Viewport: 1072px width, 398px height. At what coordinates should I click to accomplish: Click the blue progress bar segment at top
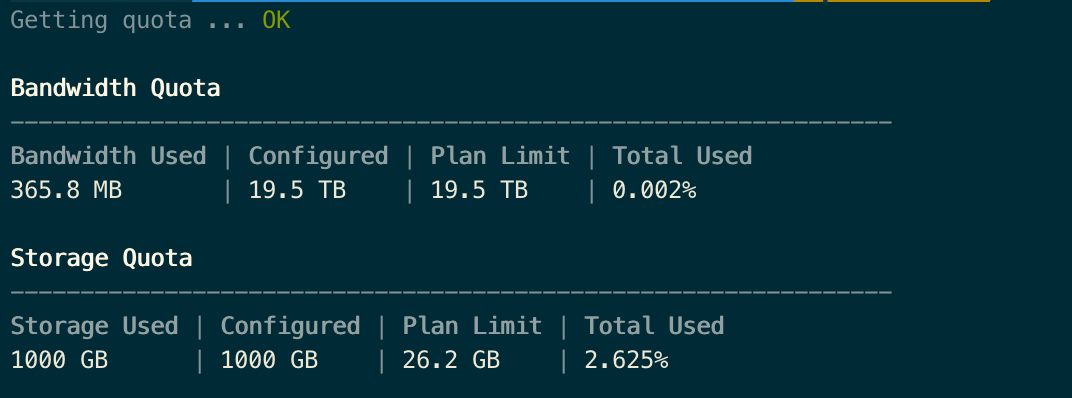click(493, 1)
